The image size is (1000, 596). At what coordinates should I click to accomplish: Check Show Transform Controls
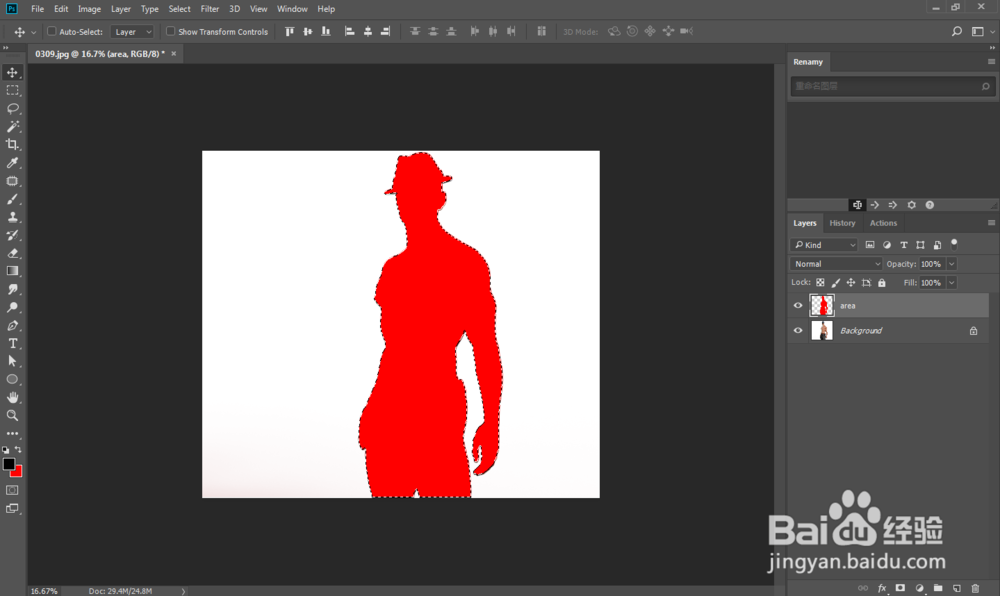(170, 32)
